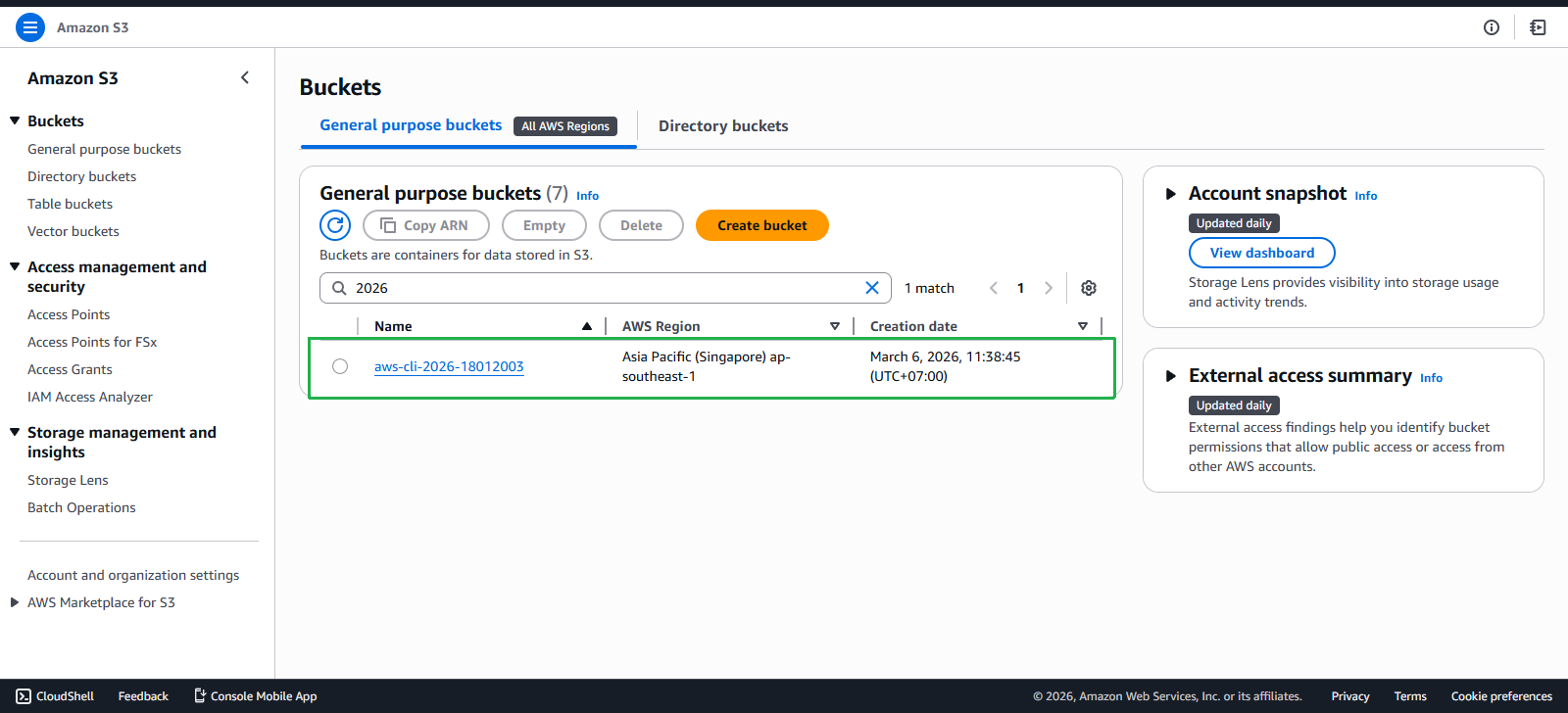1568x713 pixels.
Task: Click the Copy ARN button
Action: pos(425,225)
